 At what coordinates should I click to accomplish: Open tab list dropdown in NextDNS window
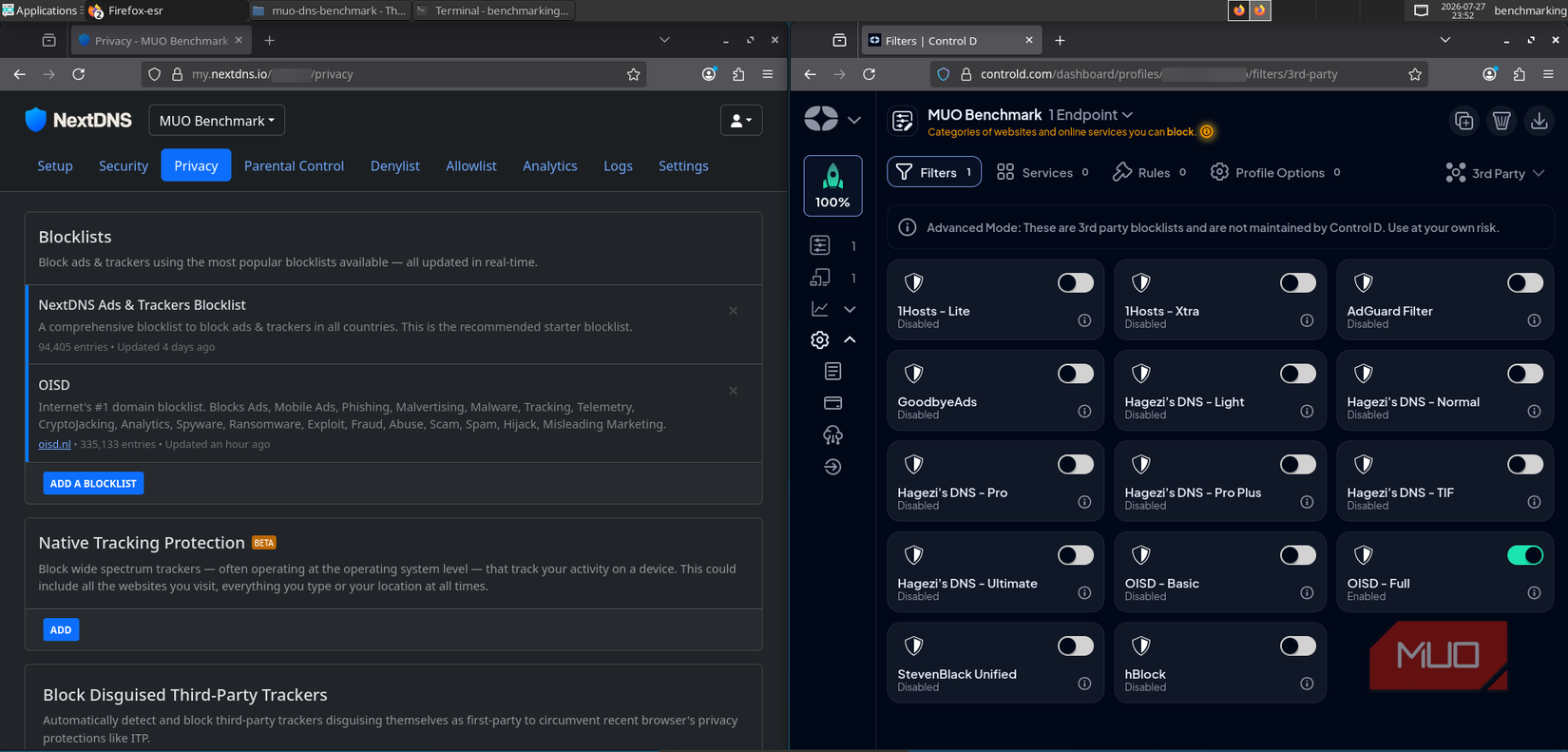(x=664, y=40)
